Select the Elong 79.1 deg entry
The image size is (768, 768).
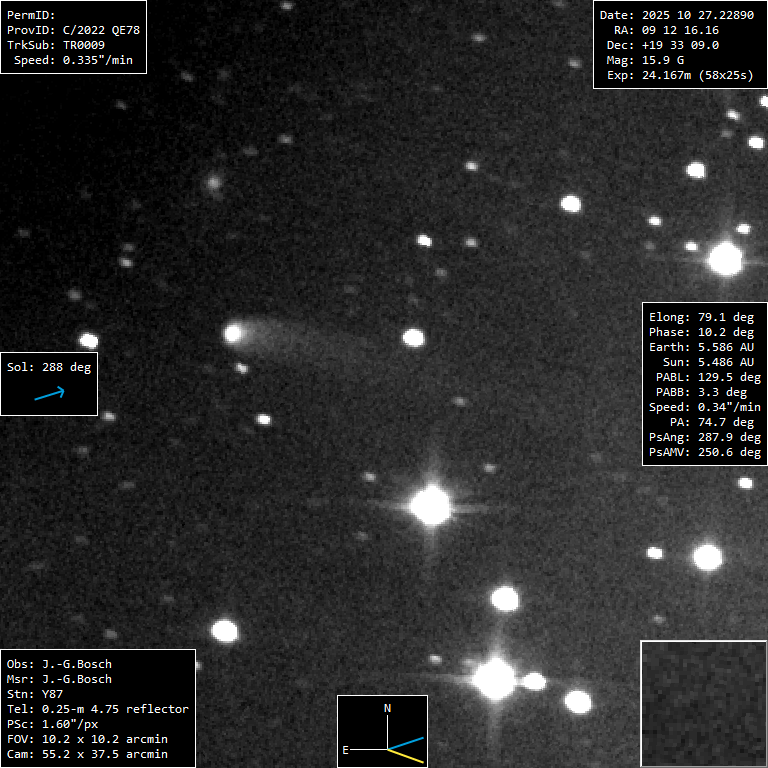click(701, 317)
